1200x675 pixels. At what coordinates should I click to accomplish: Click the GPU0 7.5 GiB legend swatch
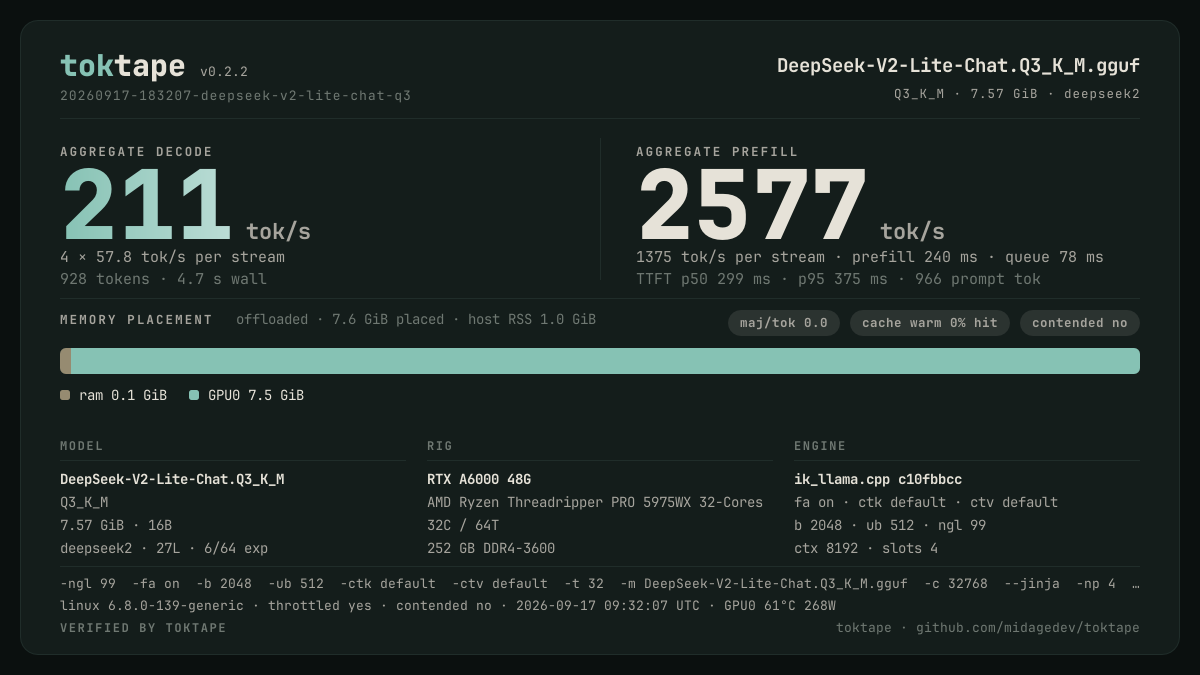coord(194,395)
